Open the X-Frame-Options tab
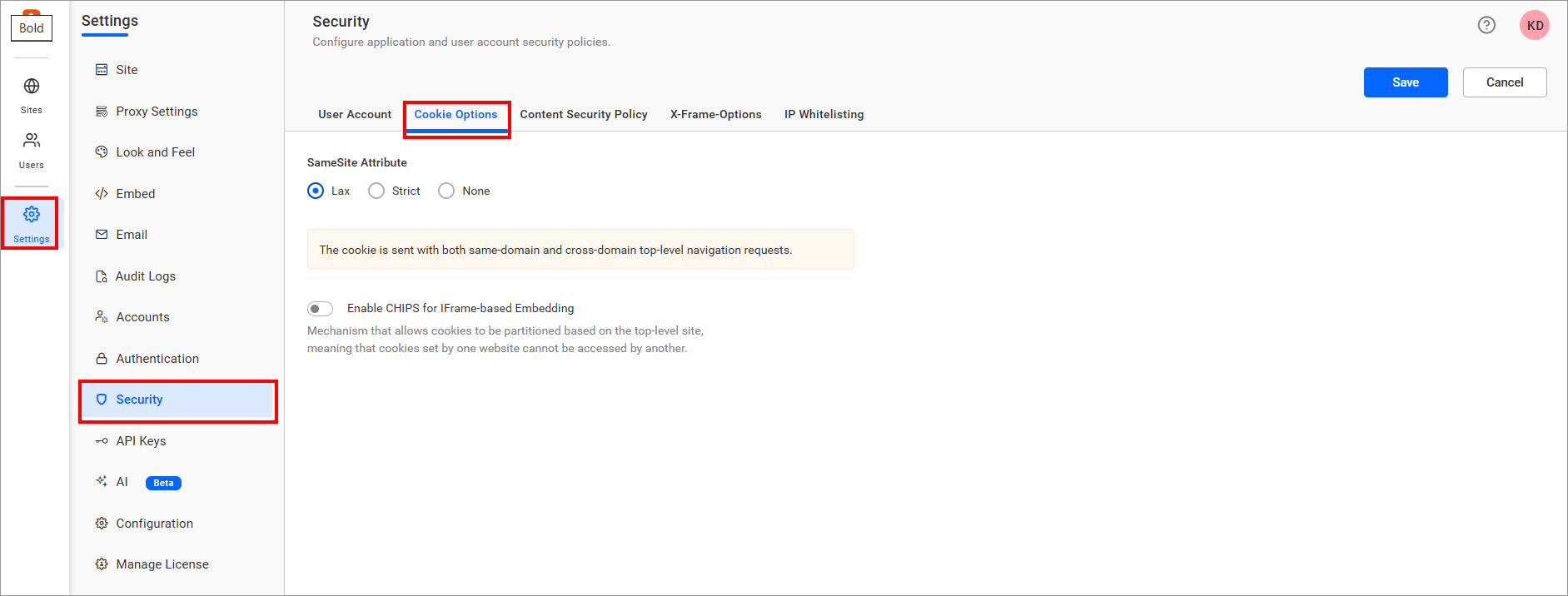The width and height of the screenshot is (1568, 596). tap(715, 115)
